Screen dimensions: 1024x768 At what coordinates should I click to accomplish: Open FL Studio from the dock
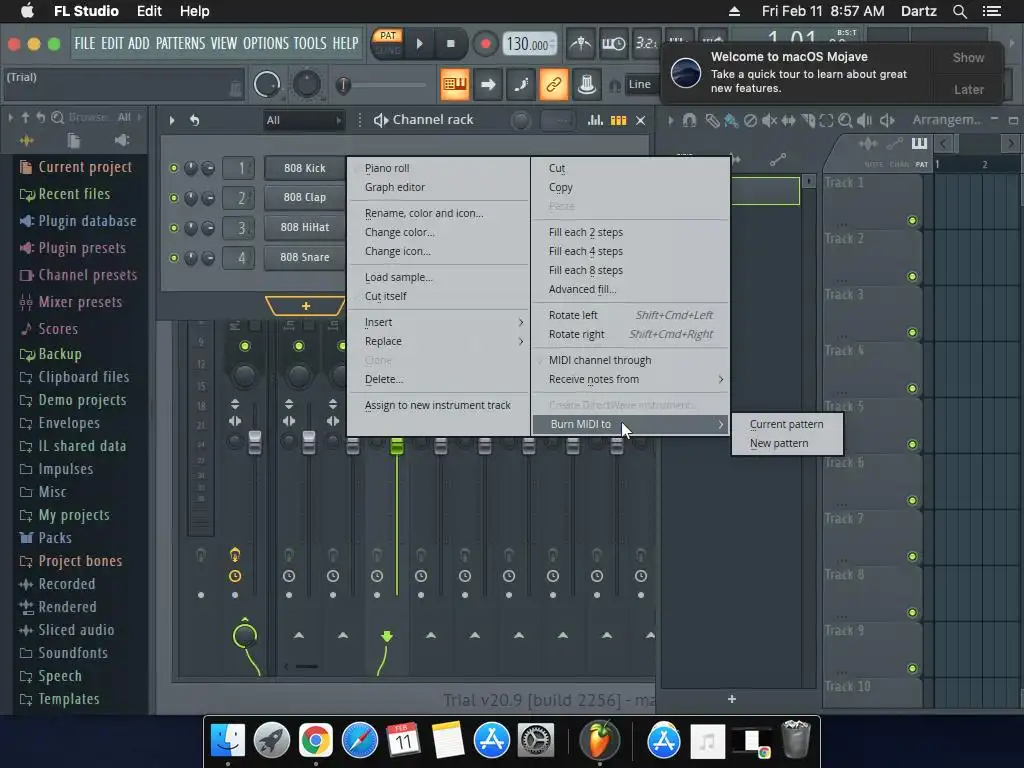click(x=599, y=741)
